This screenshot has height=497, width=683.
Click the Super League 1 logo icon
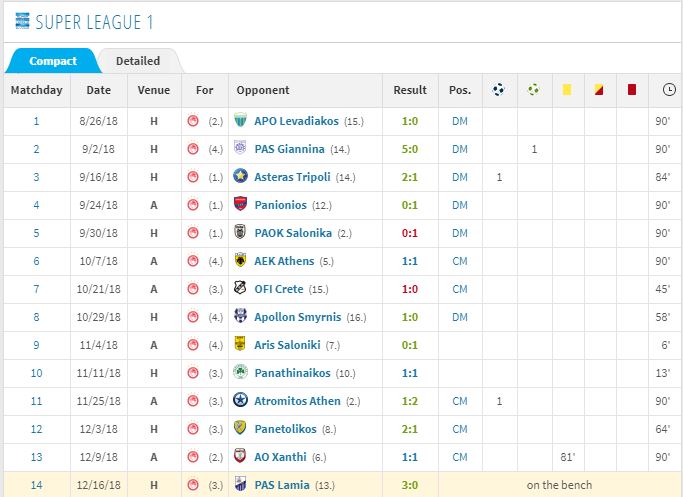point(17,21)
